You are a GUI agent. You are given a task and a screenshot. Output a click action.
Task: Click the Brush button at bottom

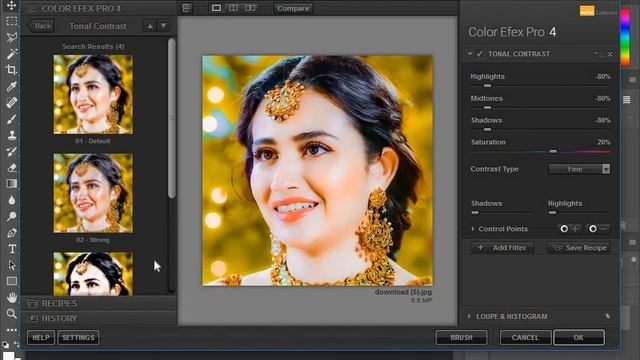click(461, 338)
